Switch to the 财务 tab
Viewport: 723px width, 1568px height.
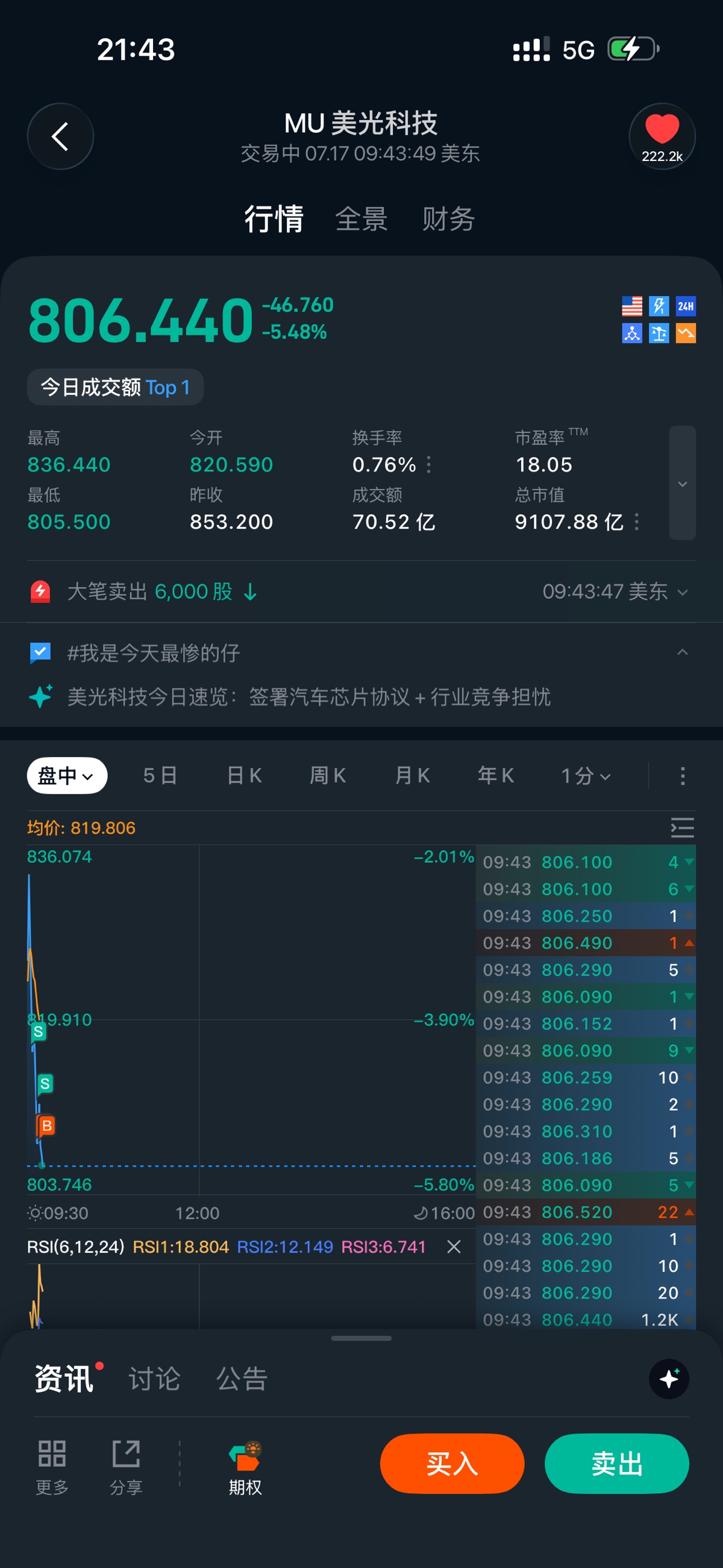tap(448, 219)
